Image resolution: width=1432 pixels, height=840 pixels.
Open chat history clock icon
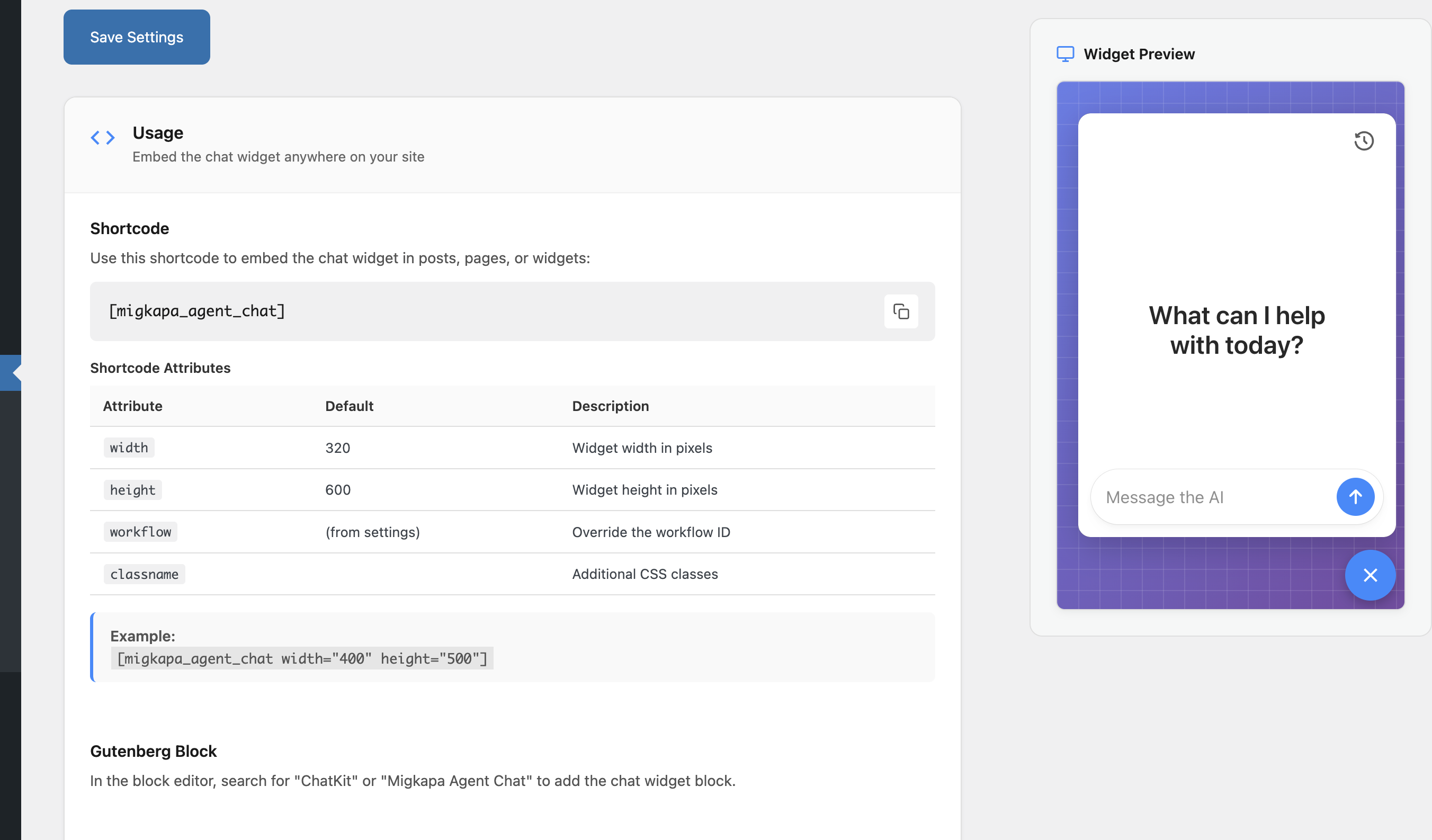pos(1363,141)
